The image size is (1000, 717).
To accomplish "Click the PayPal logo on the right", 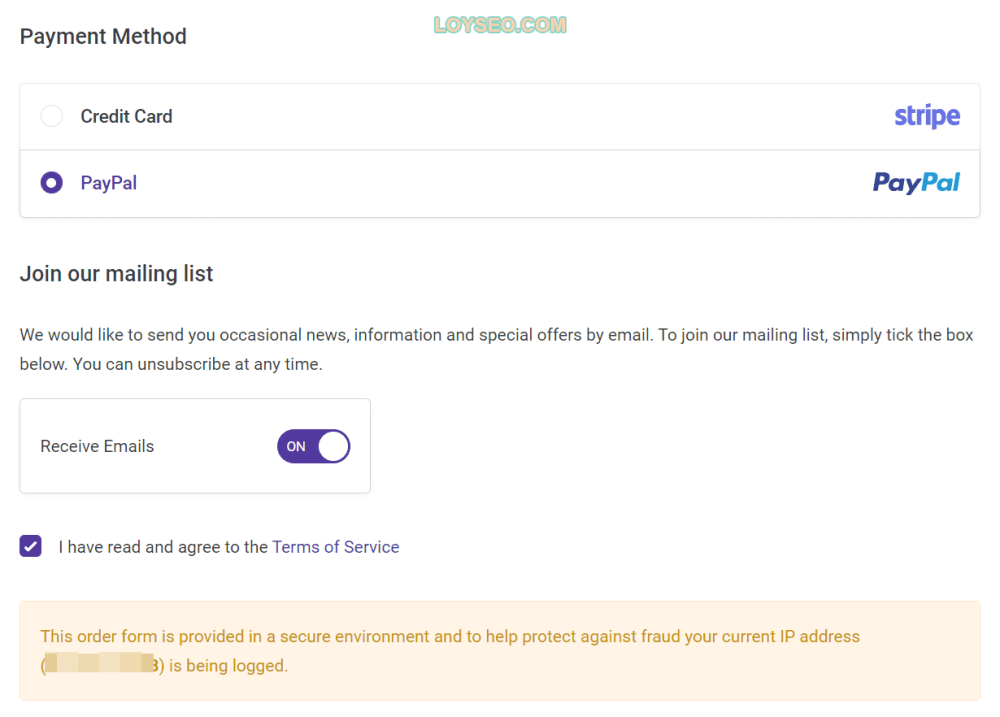I will (x=916, y=183).
